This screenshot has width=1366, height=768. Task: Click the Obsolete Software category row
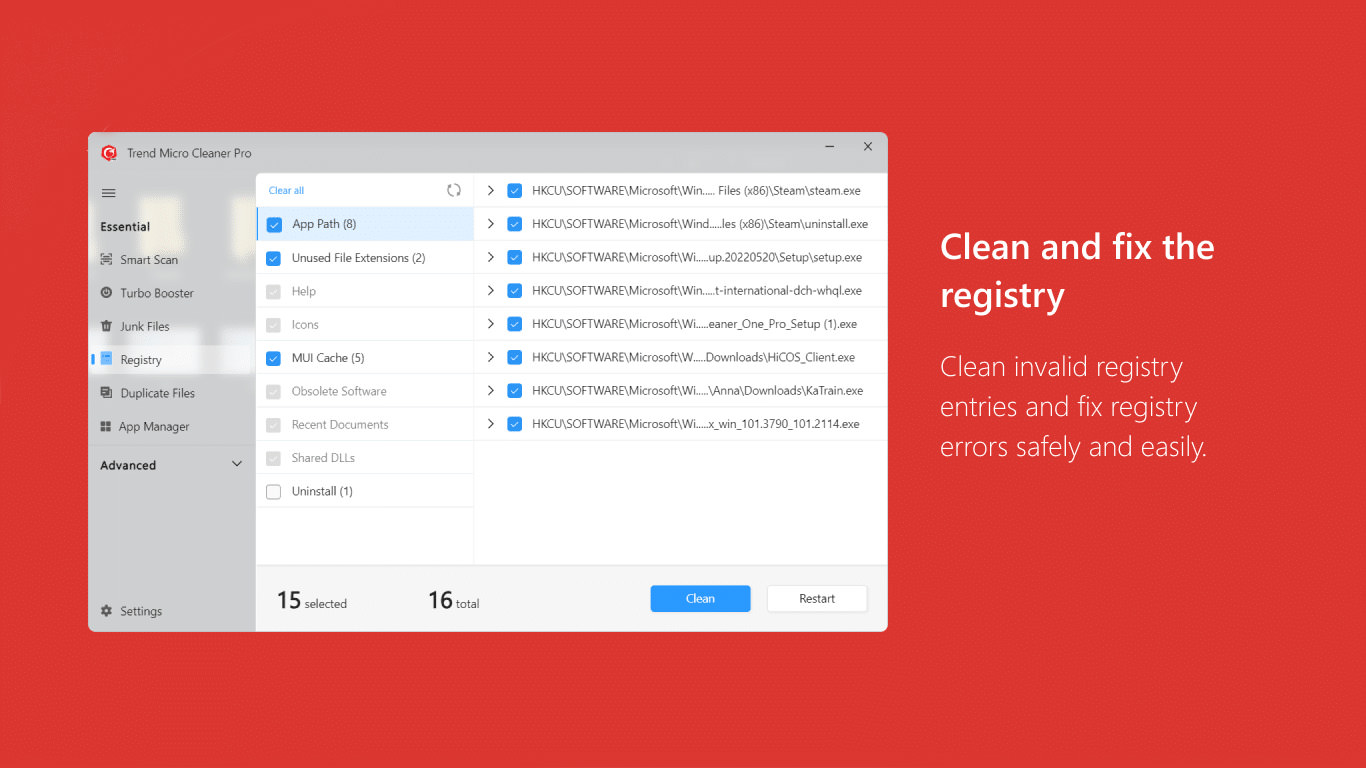(x=365, y=391)
